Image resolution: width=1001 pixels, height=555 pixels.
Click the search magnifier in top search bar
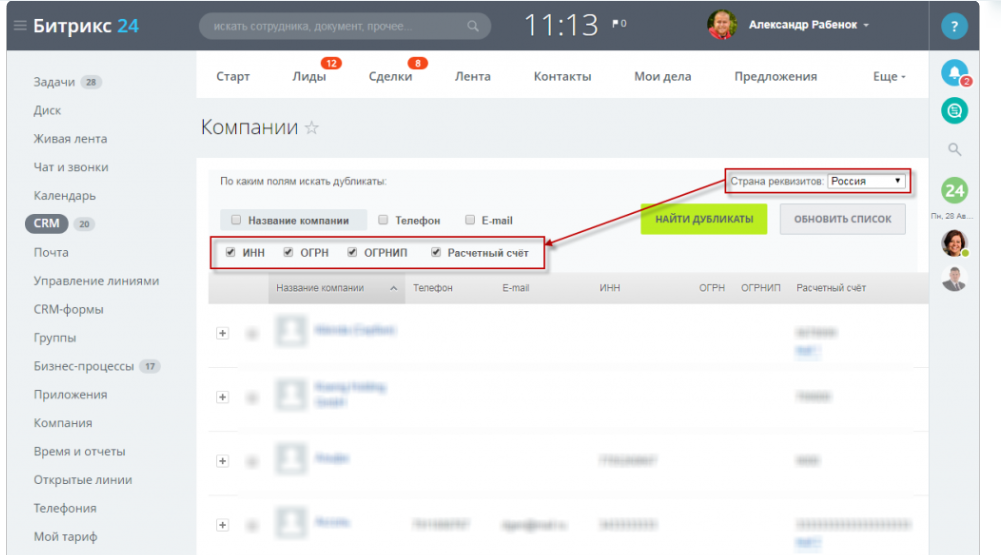point(472,26)
